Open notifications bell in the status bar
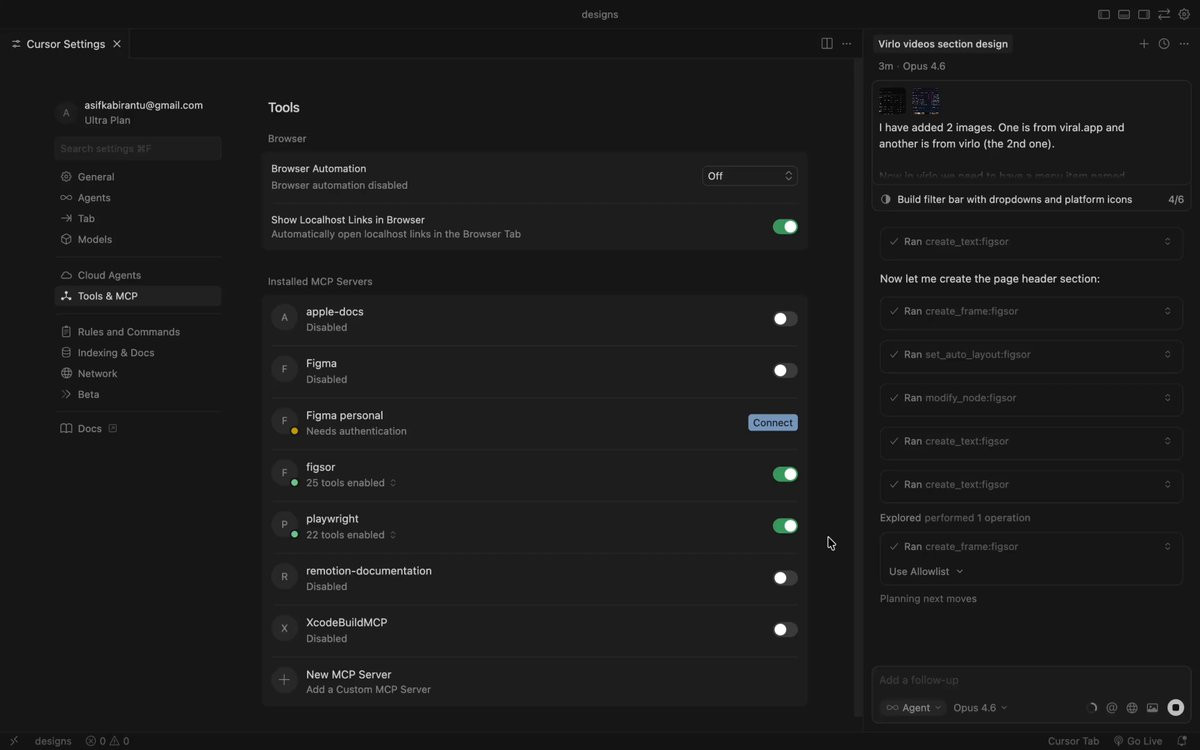Viewport: 1200px width, 750px height. coord(1182,741)
